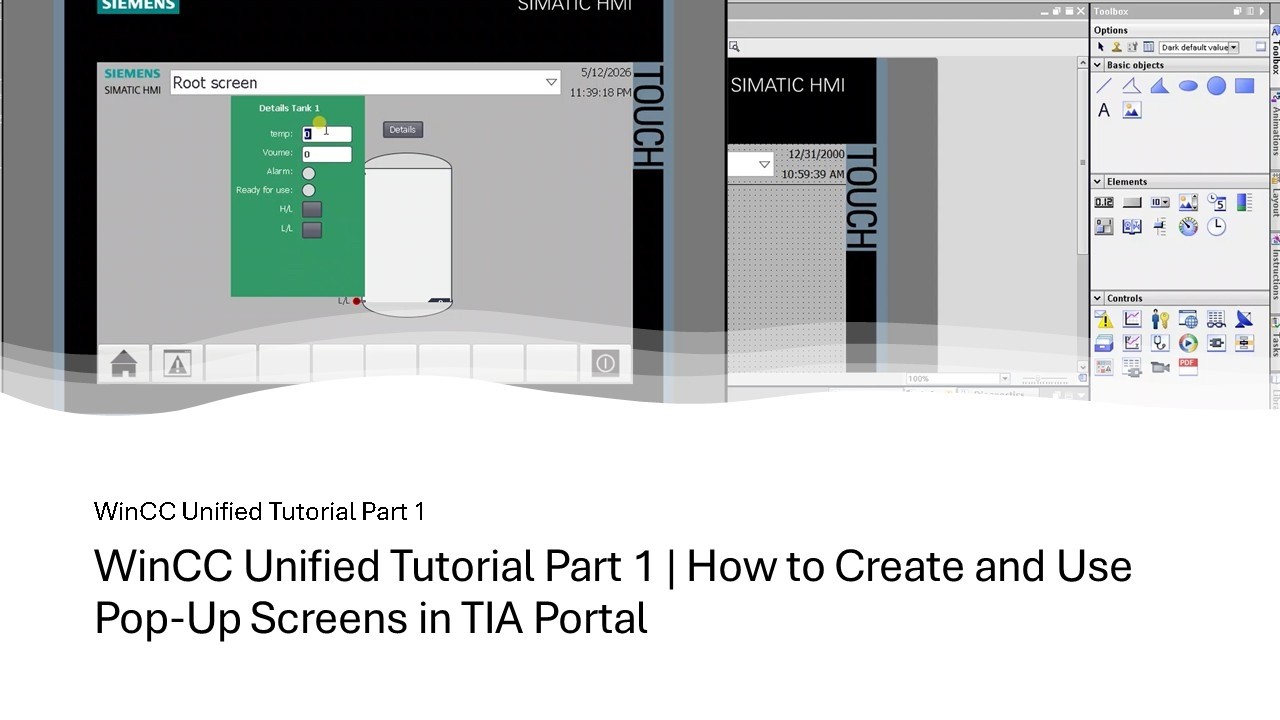Viewport: 1280px width, 720px height.
Task: Choose the Web browser control icon
Action: pyautogui.click(x=1188, y=319)
